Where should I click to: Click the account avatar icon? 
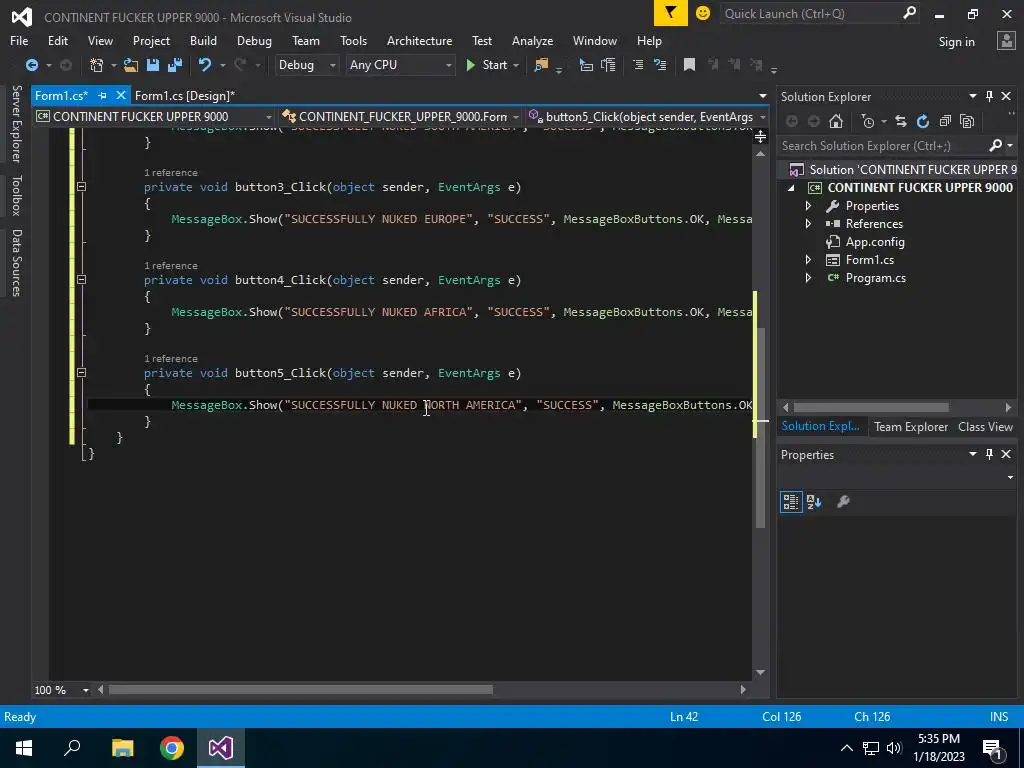[x=1006, y=41]
